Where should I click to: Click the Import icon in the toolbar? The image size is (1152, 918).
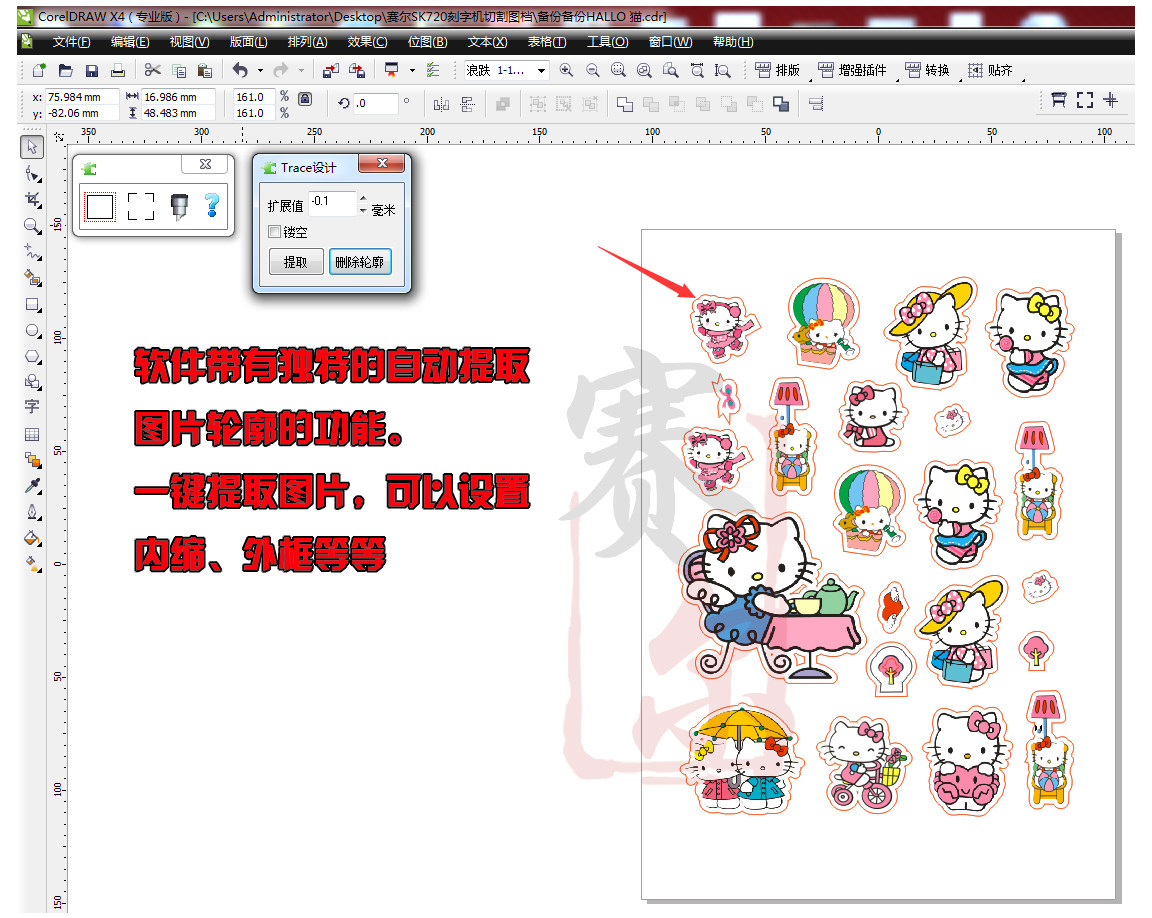click(331, 71)
